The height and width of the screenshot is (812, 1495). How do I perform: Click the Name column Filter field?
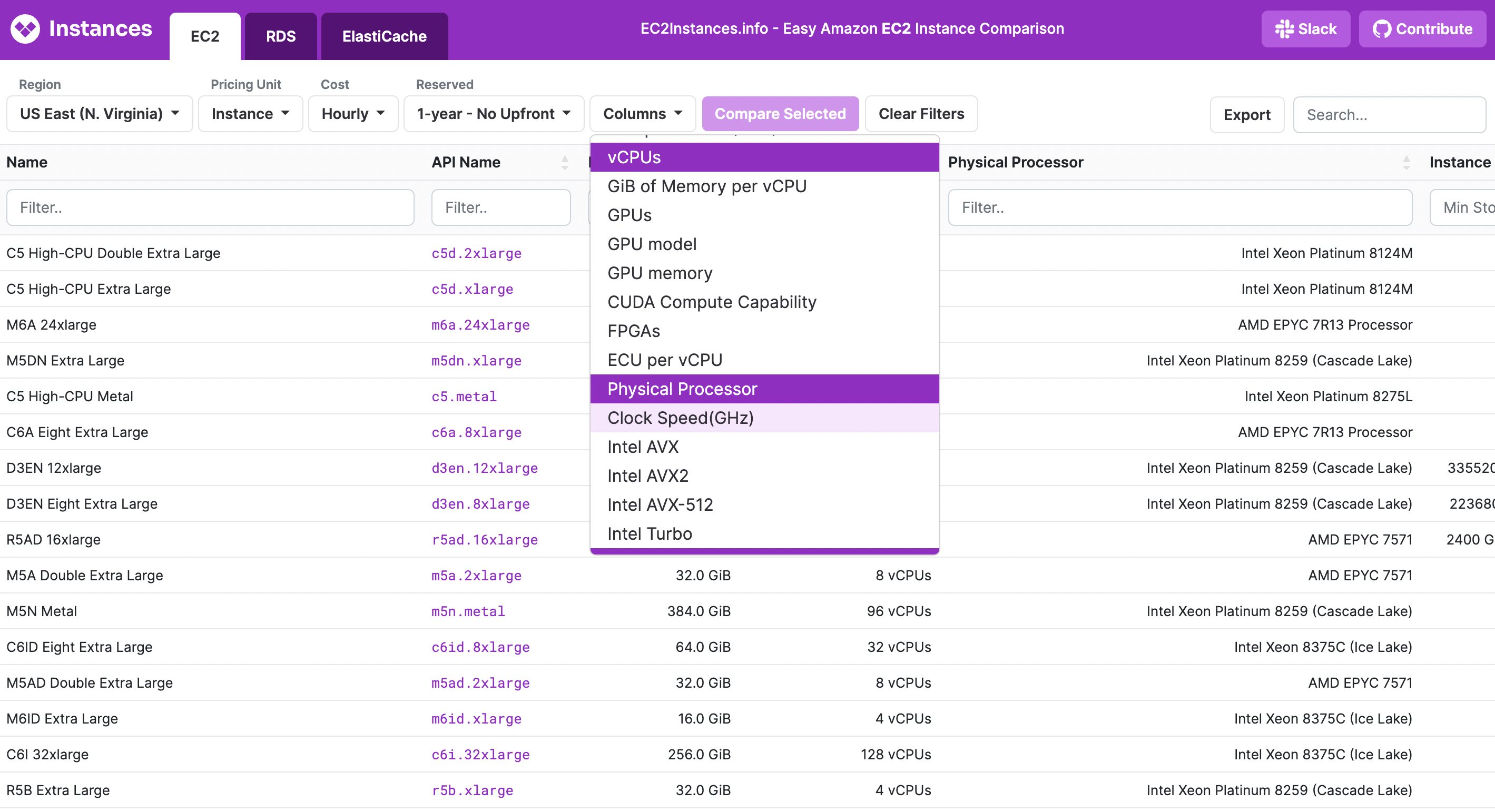point(210,207)
